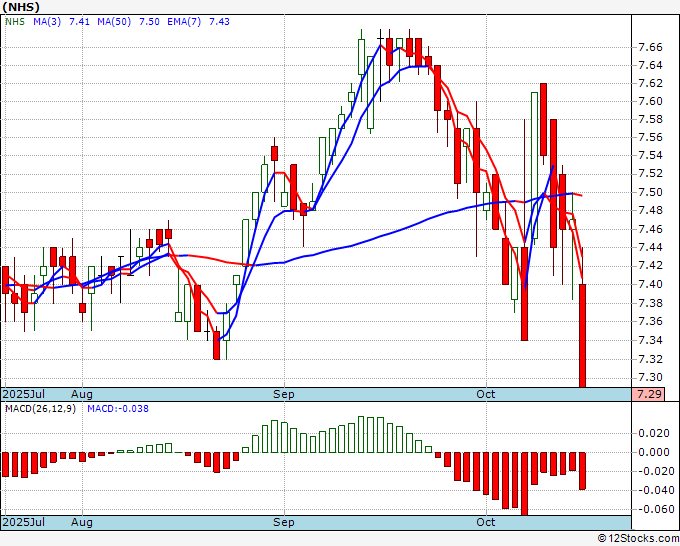The height and width of the screenshot is (546, 680).
Task: Click the 2025Jul label on price timeline
Action: pyautogui.click(x=24, y=394)
